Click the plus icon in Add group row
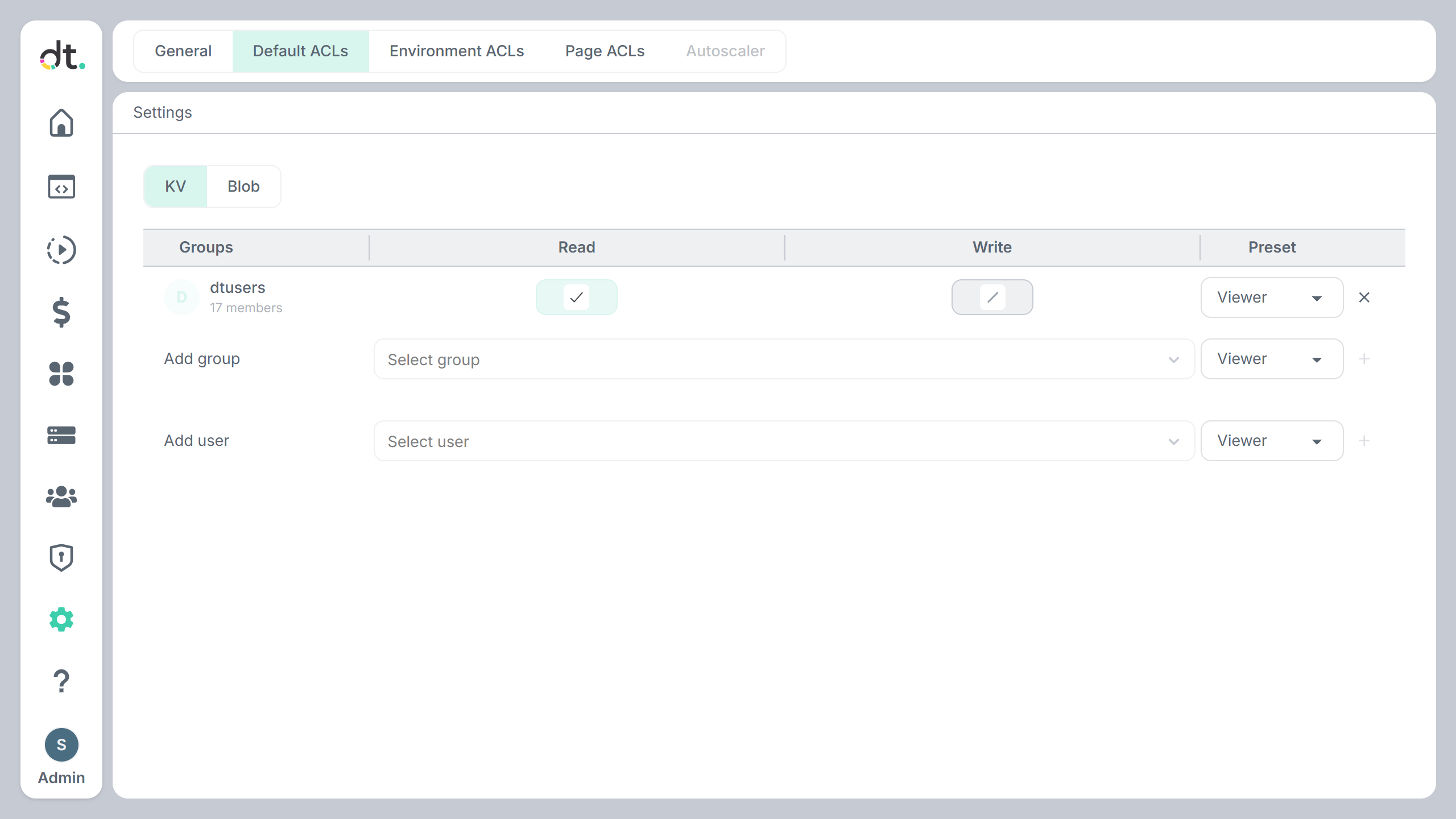The height and width of the screenshot is (819, 1456). (1364, 359)
